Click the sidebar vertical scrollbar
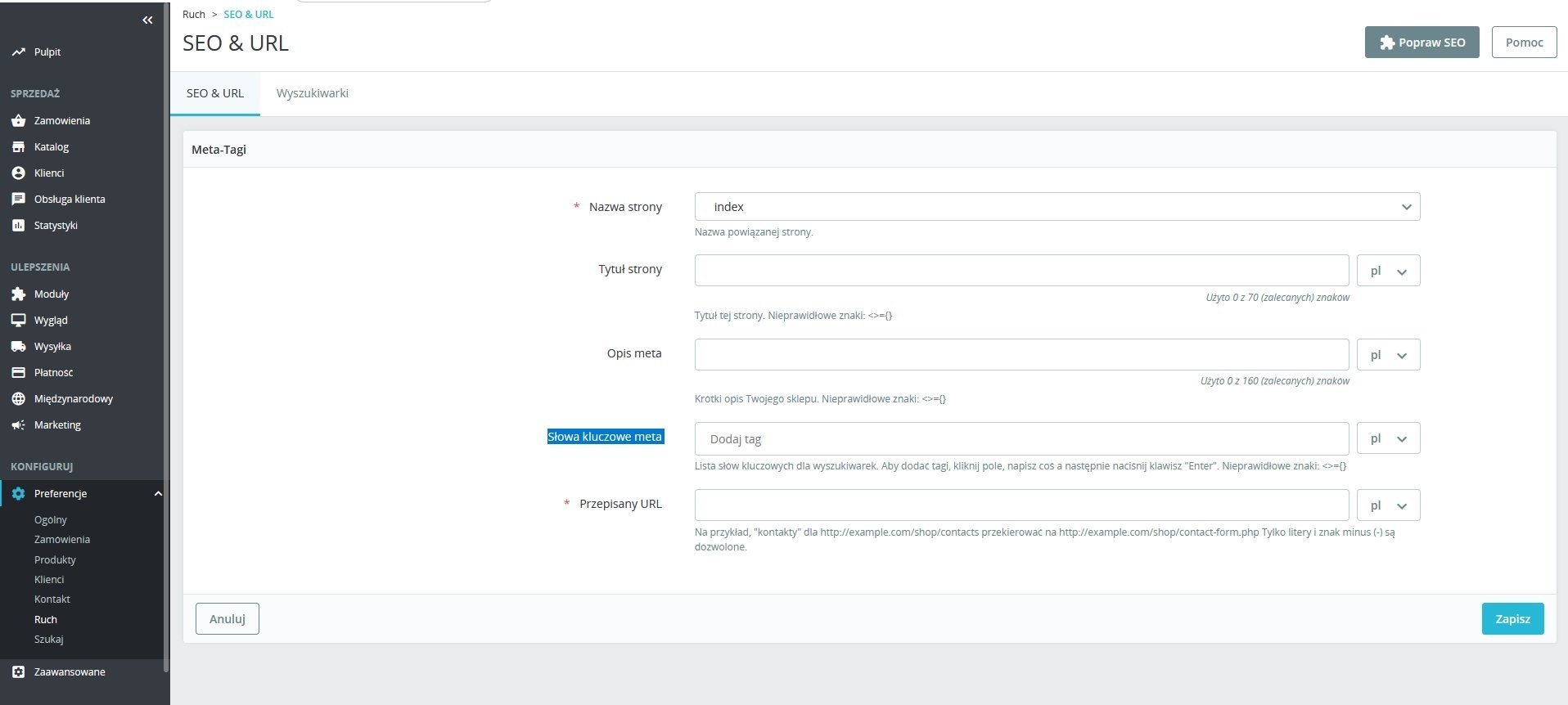1568x705 pixels. [x=167, y=335]
